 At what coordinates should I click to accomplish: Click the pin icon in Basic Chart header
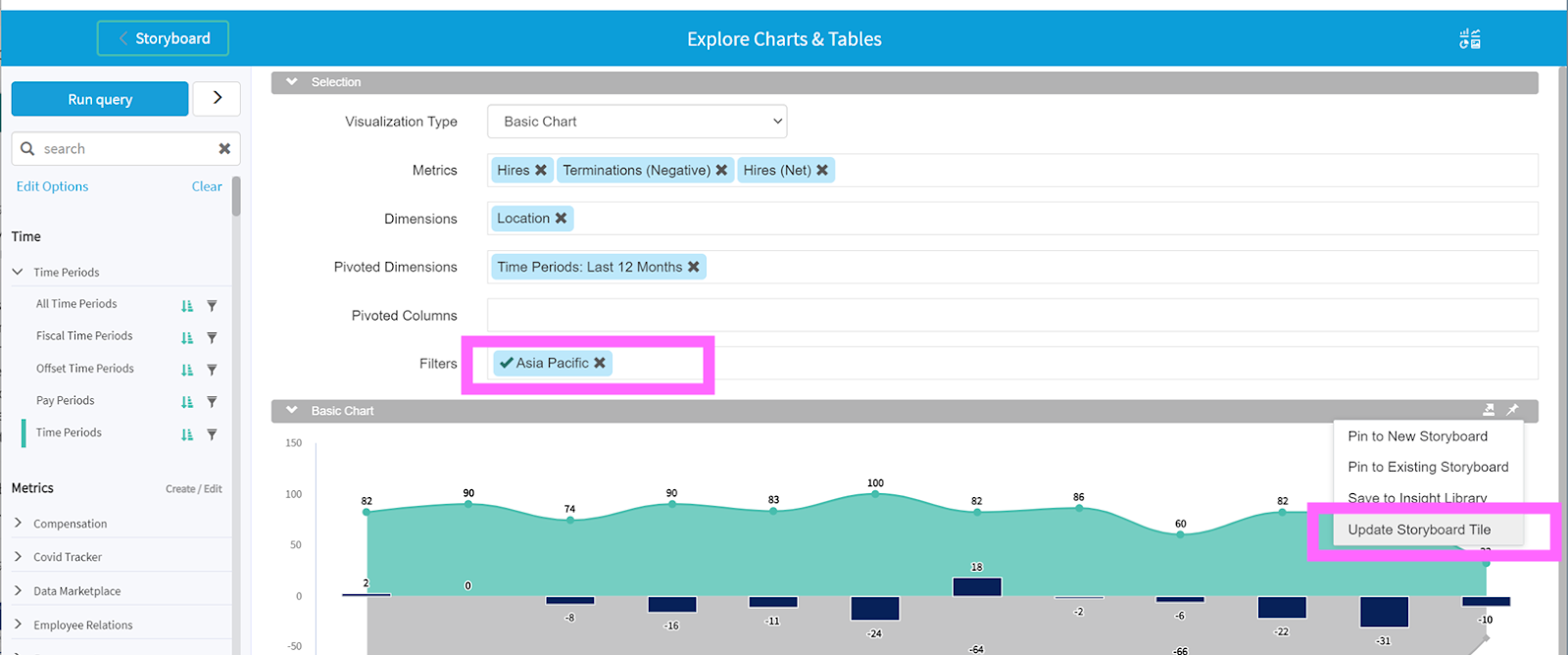click(1512, 410)
